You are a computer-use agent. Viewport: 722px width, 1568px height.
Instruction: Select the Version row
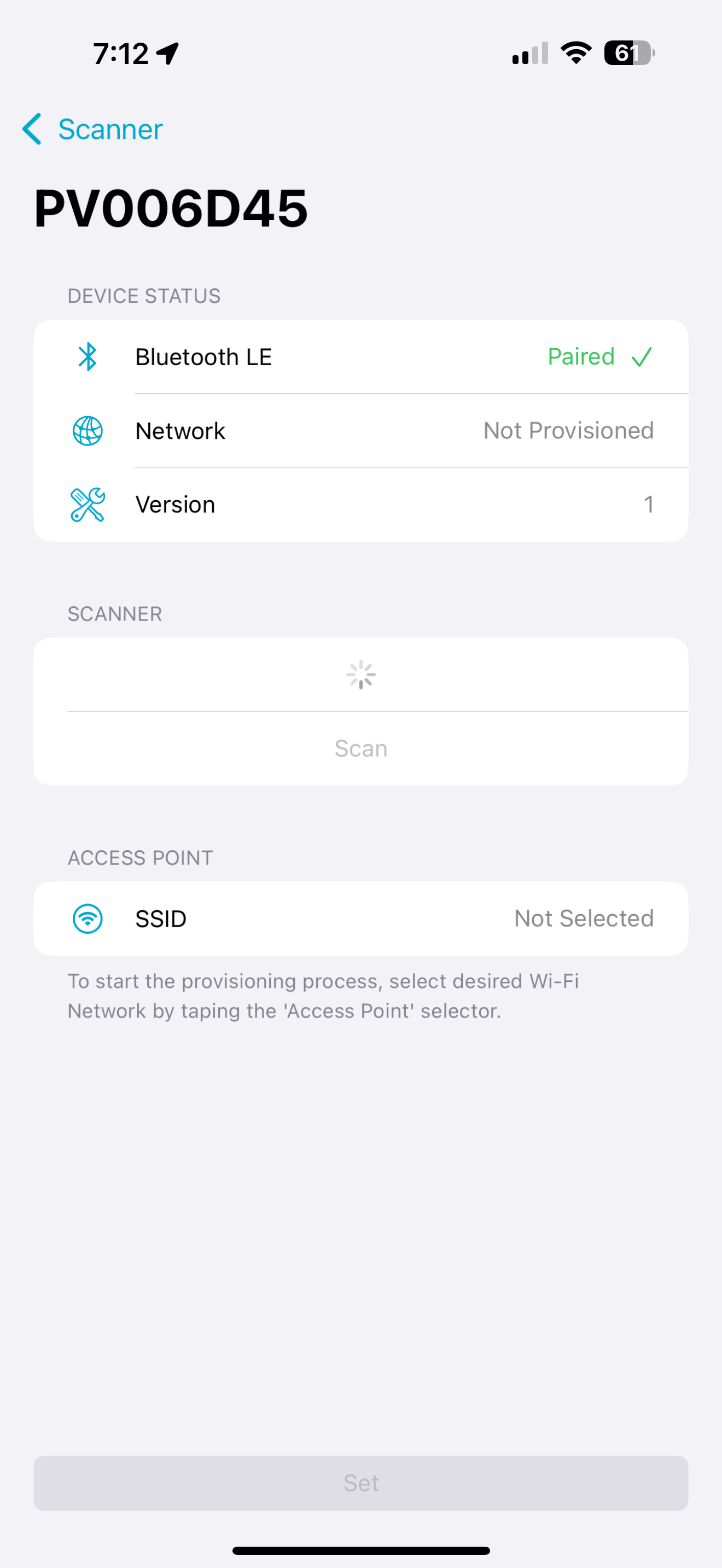361,505
